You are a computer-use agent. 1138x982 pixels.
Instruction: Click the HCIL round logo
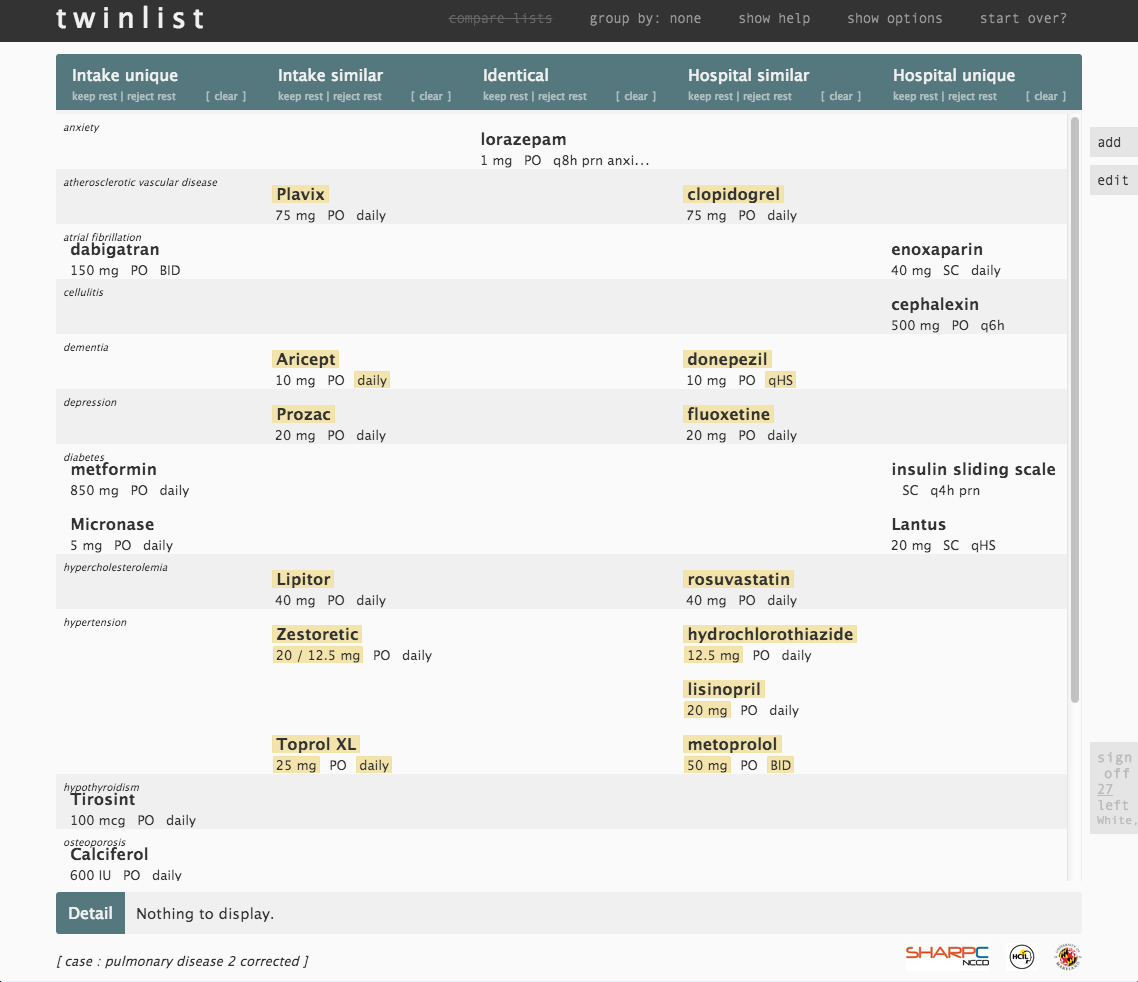tap(1021, 957)
